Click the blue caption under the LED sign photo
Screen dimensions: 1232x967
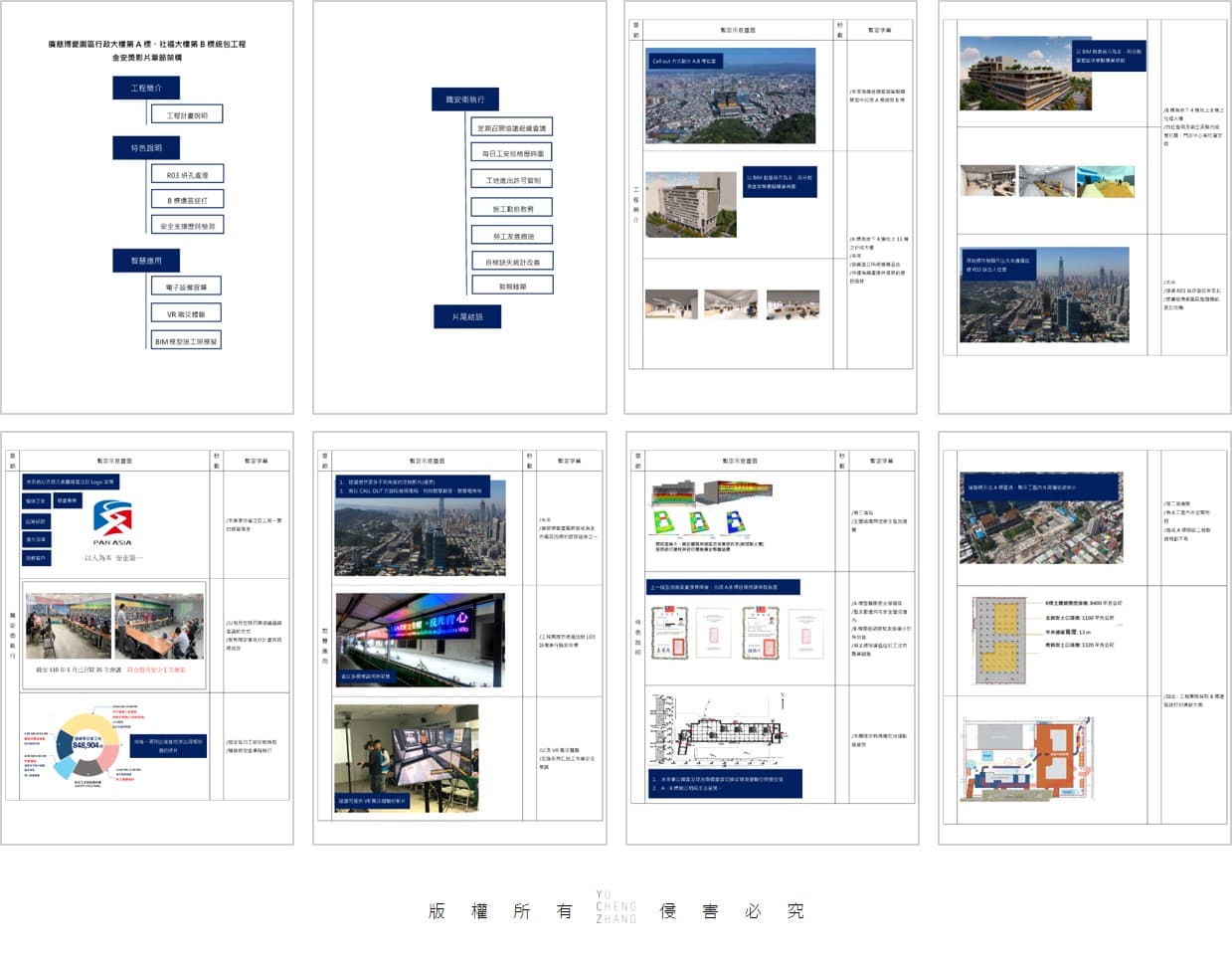point(365,676)
